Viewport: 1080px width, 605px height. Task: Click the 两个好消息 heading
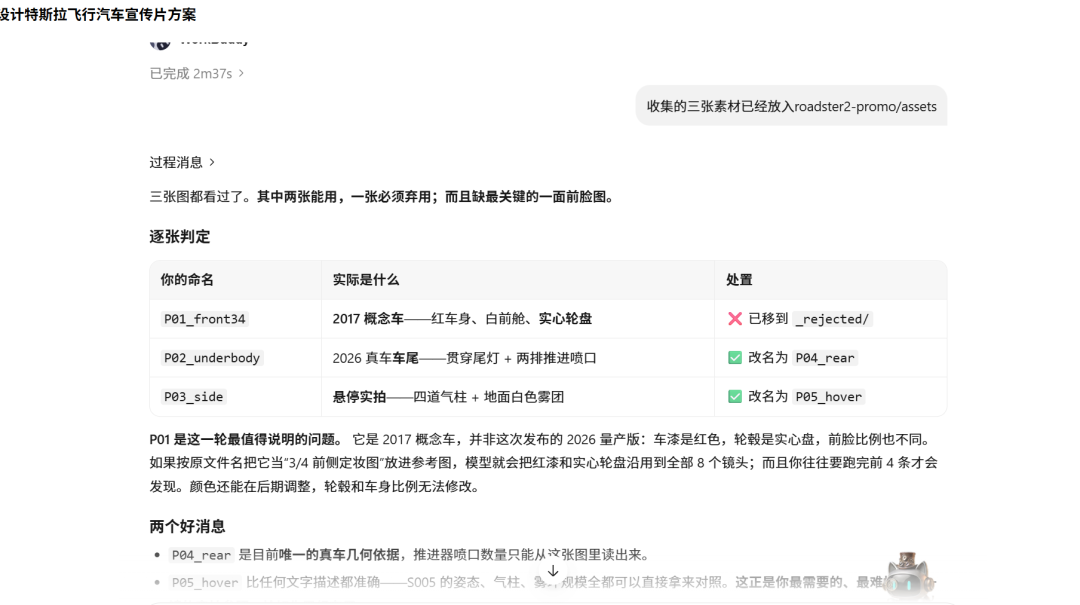click(187, 526)
